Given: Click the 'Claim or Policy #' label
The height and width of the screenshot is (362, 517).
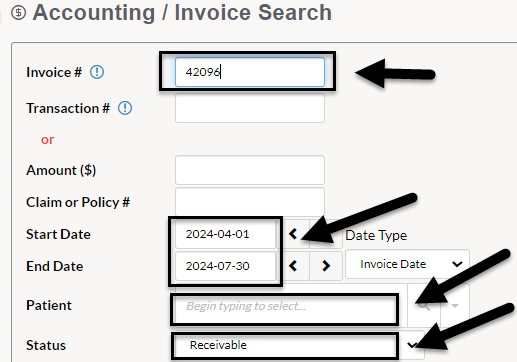Looking at the screenshot, I should pyautogui.click(x=78, y=202).
